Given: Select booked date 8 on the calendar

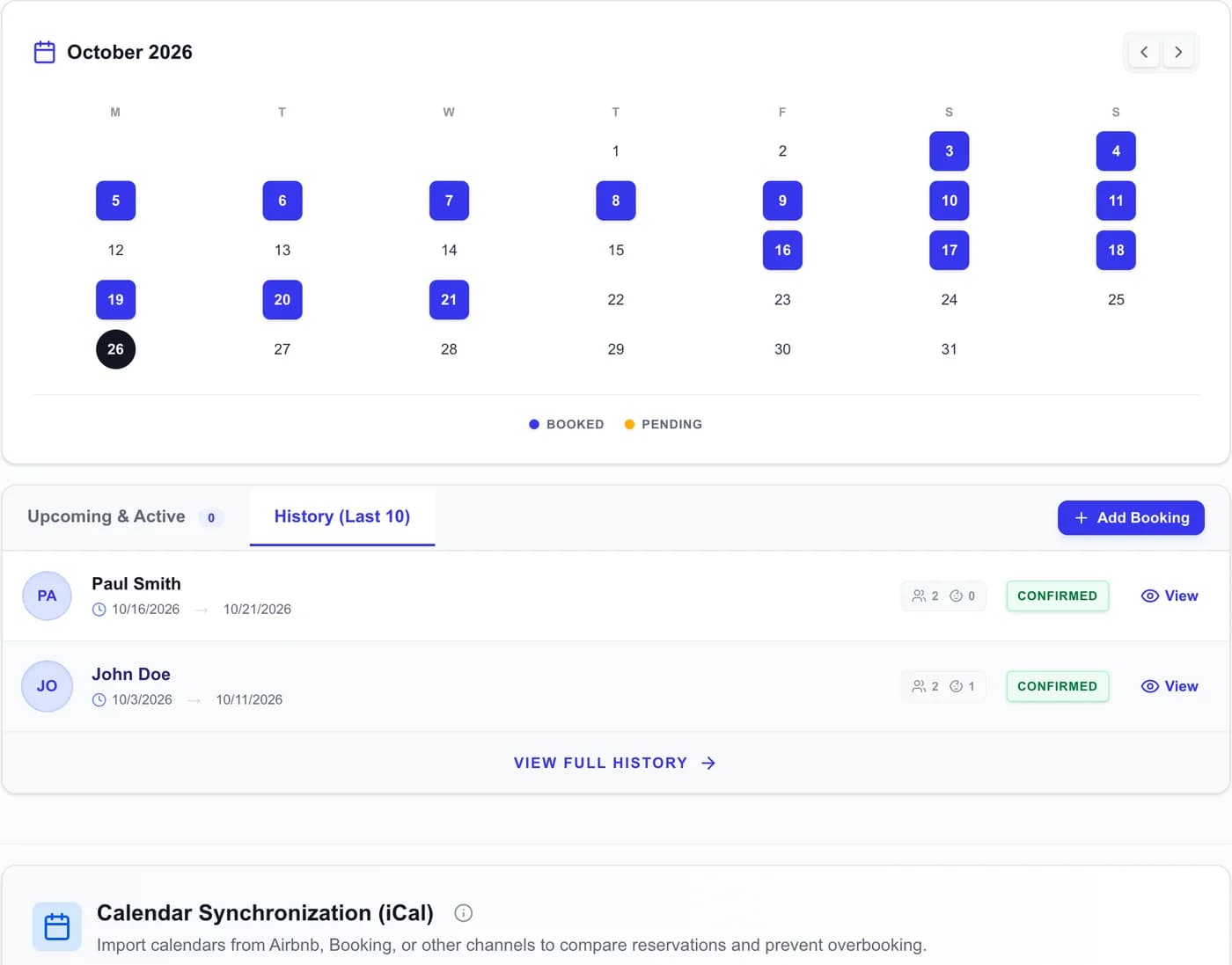Looking at the screenshot, I should (x=616, y=201).
